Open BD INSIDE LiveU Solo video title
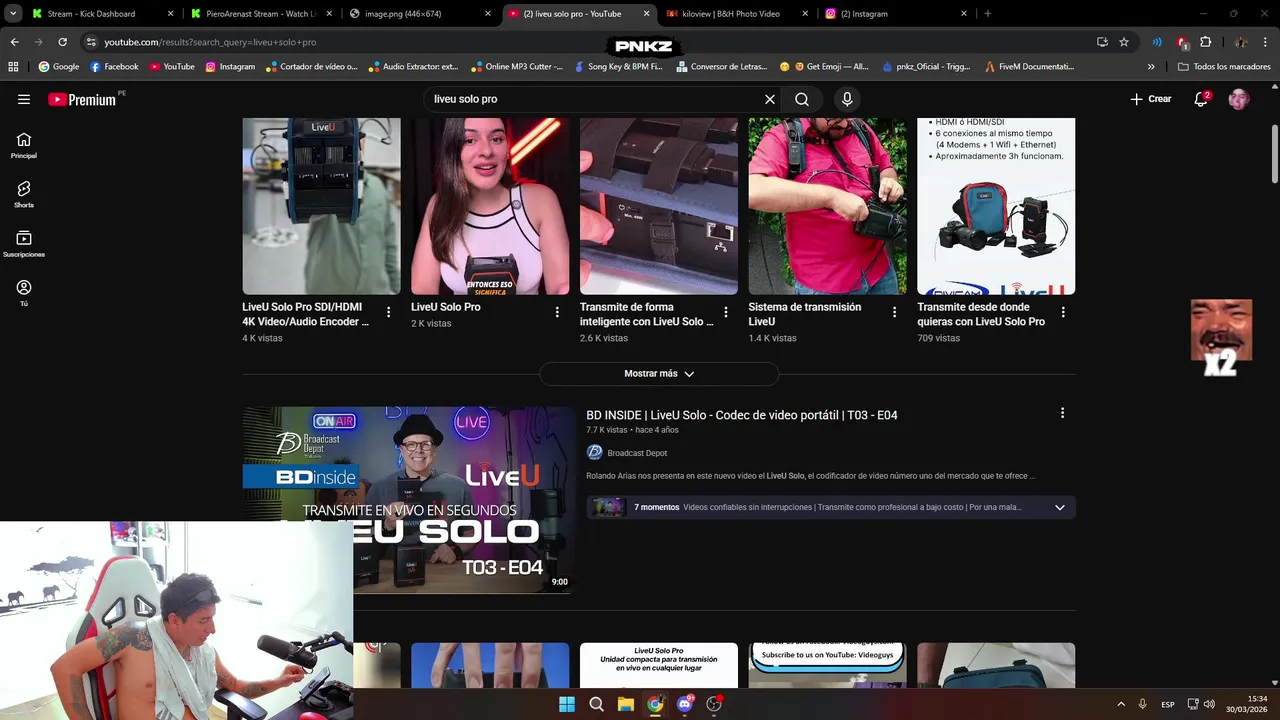Screen dimensions: 1280x720 click(741, 415)
